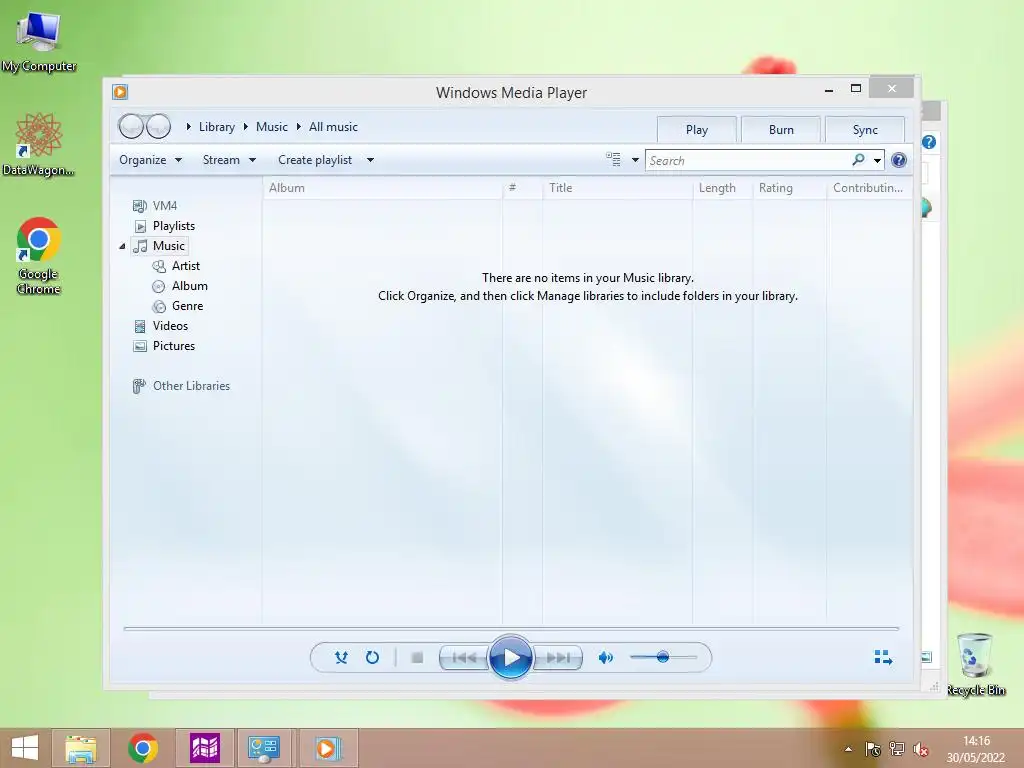Open the Play tab
Image resolution: width=1024 pixels, height=768 pixels.
(697, 129)
